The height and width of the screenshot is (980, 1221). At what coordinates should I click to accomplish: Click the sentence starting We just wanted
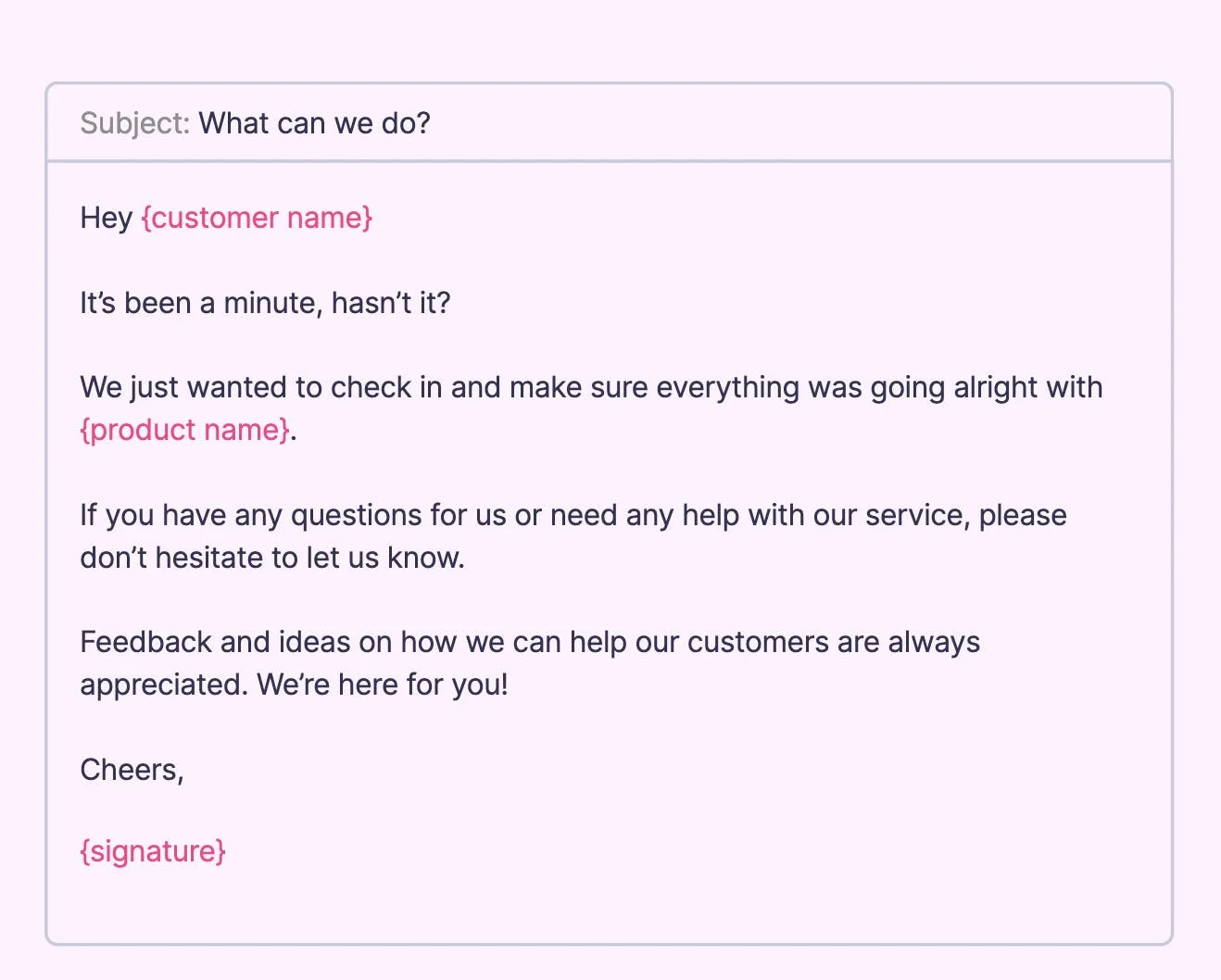591,408
